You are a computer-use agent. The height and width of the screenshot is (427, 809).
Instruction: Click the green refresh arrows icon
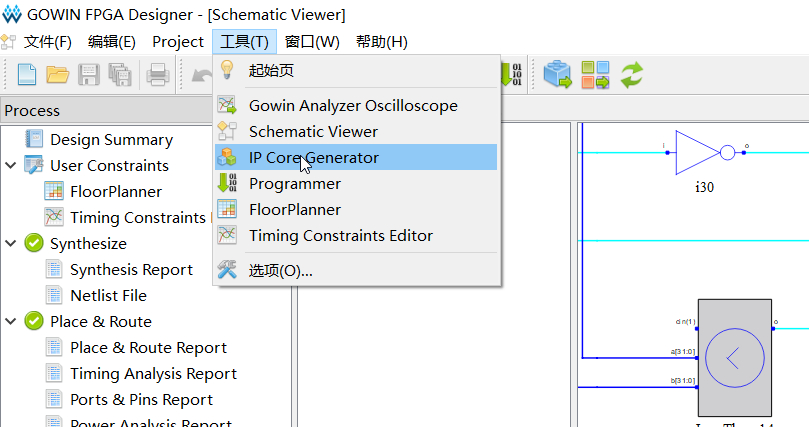click(632, 75)
